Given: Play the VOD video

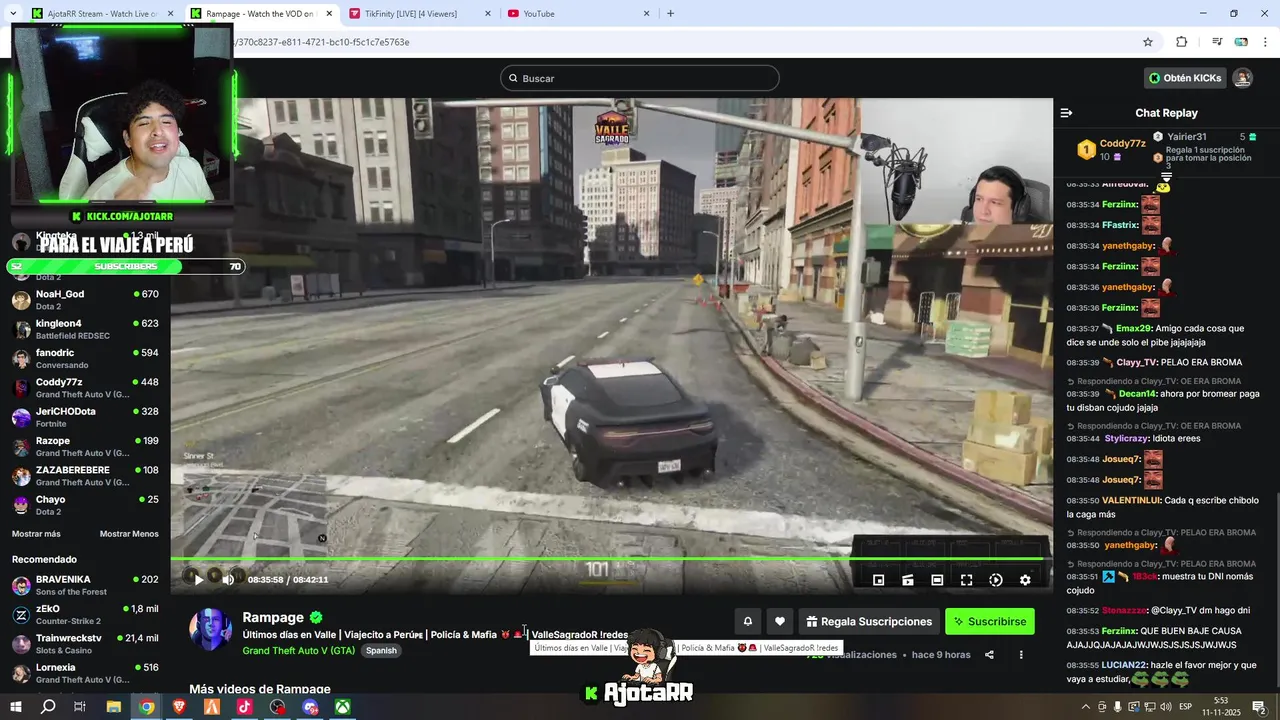Looking at the screenshot, I should pos(198,579).
